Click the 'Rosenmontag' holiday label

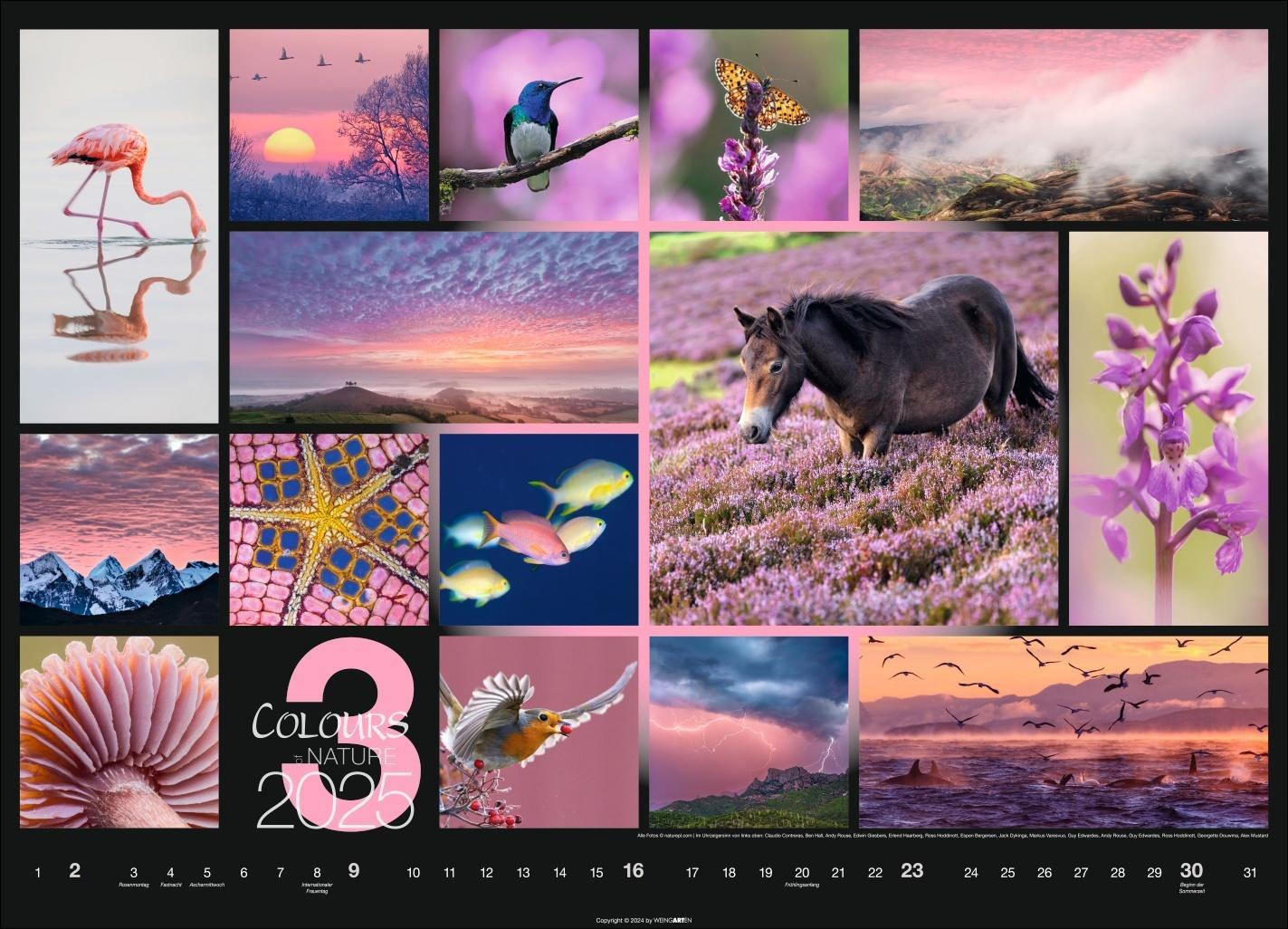click(133, 885)
